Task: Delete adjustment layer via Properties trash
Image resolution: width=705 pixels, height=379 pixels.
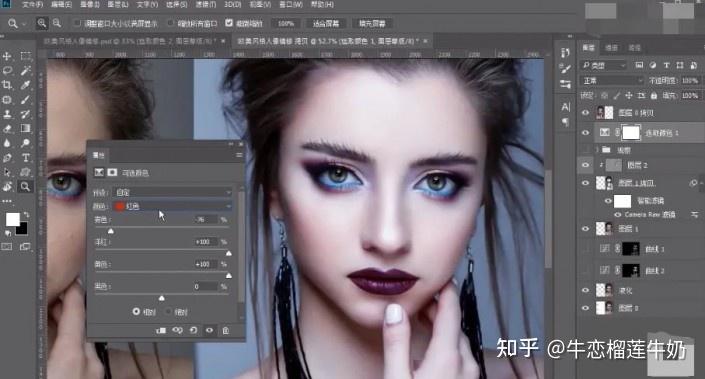Action: (226, 330)
